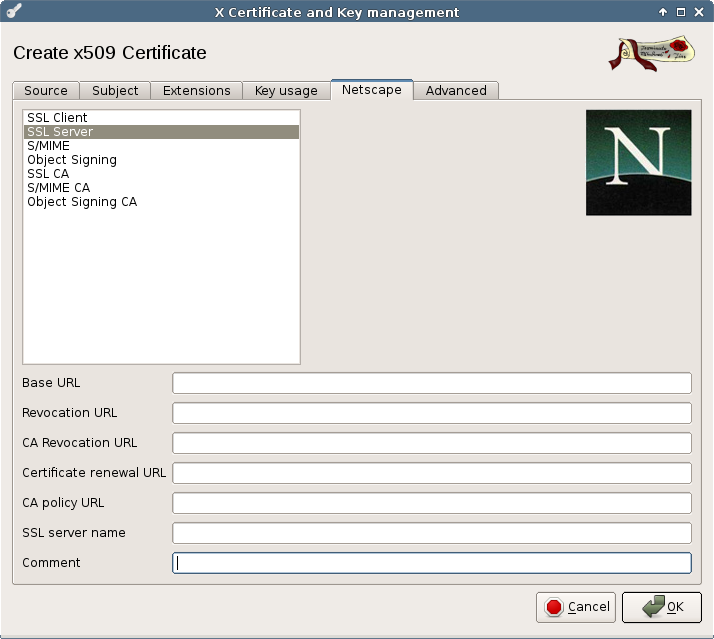Switch to the Source tab

pyautogui.click(x=46, y=90)
